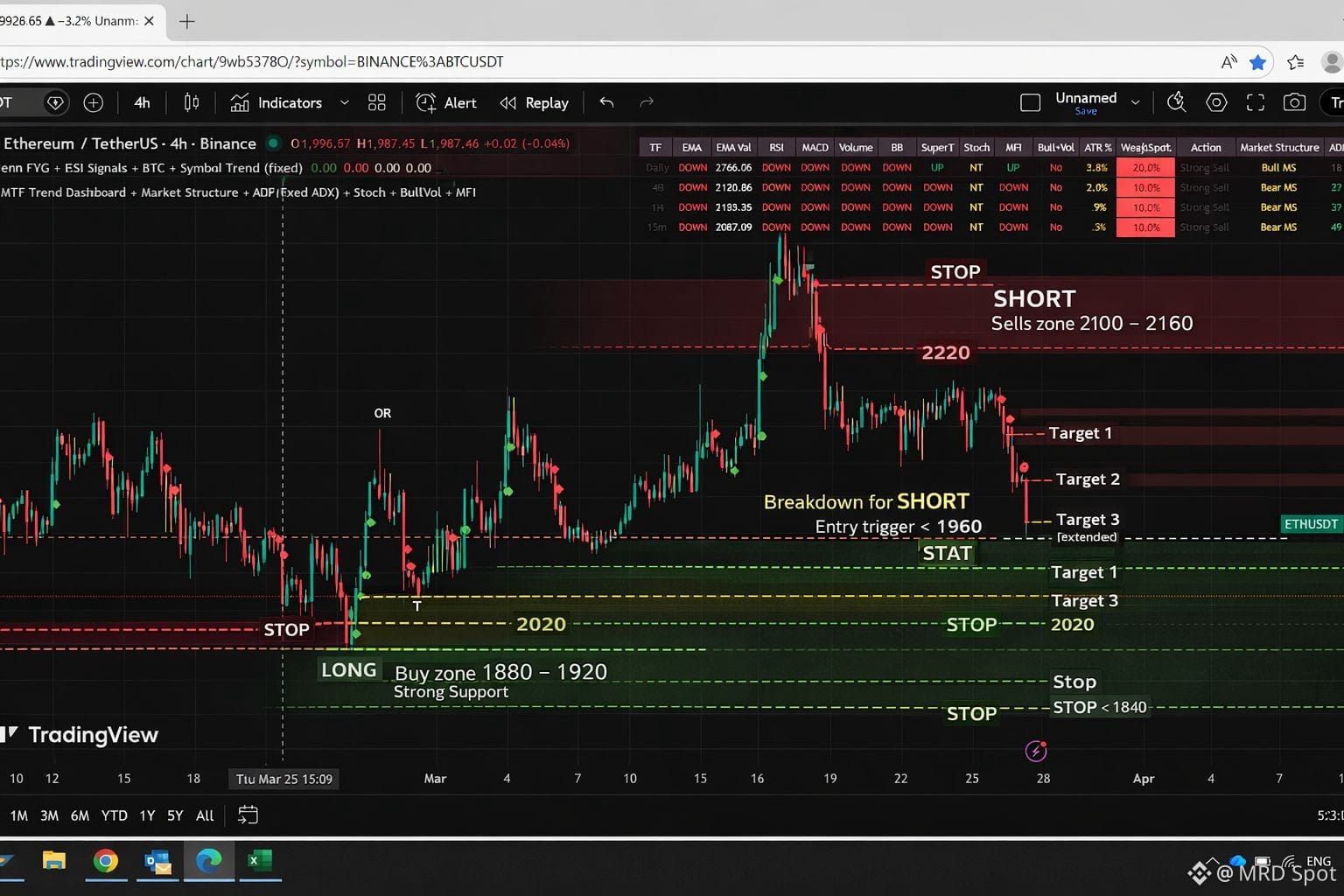Click the EMA value 2766.06 cell
Screen dimensions: 1344x896
(733, 167)
